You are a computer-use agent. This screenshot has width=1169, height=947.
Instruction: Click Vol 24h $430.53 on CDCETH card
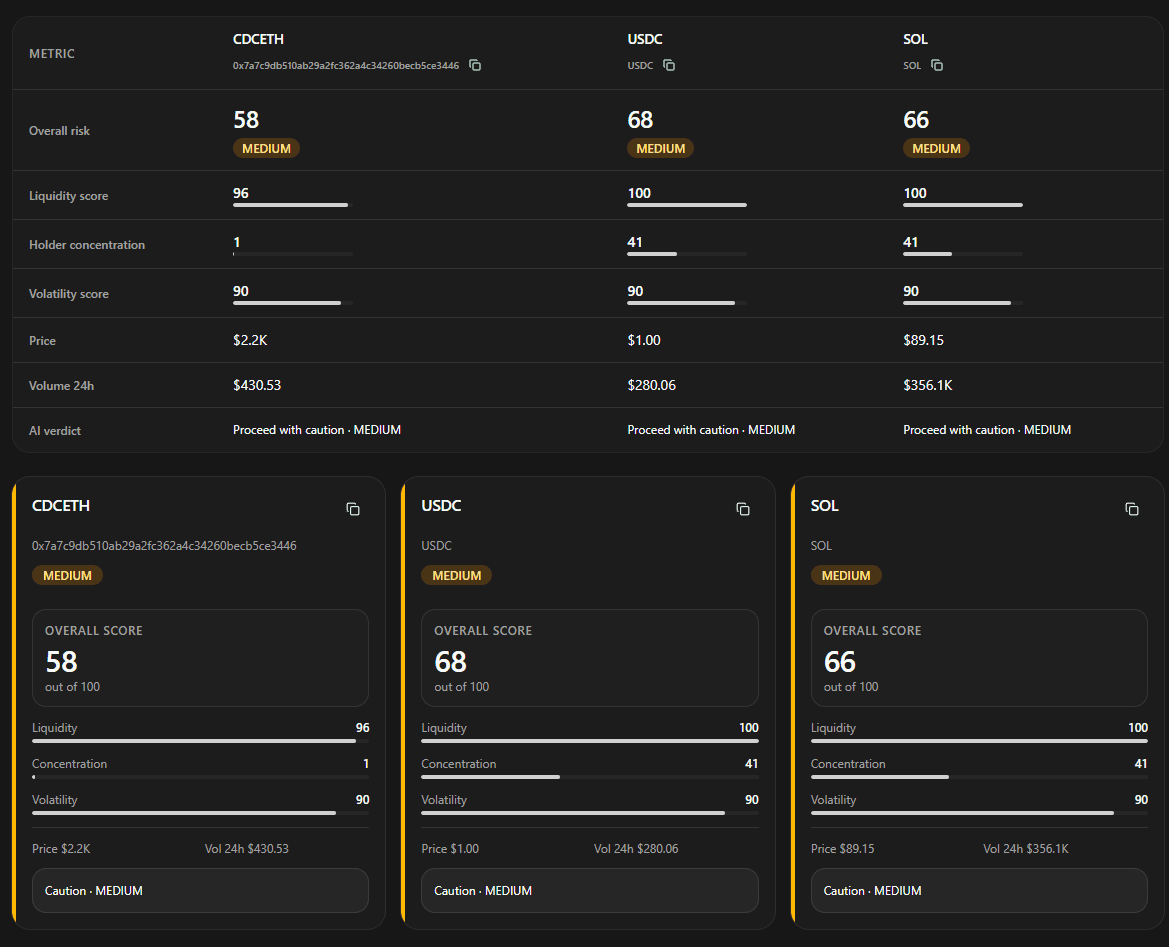[247, 849]
